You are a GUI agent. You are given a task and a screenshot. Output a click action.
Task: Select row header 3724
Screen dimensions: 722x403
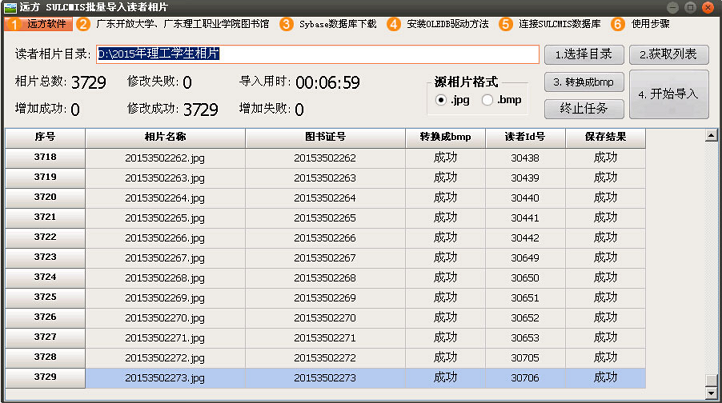point(45,278)
